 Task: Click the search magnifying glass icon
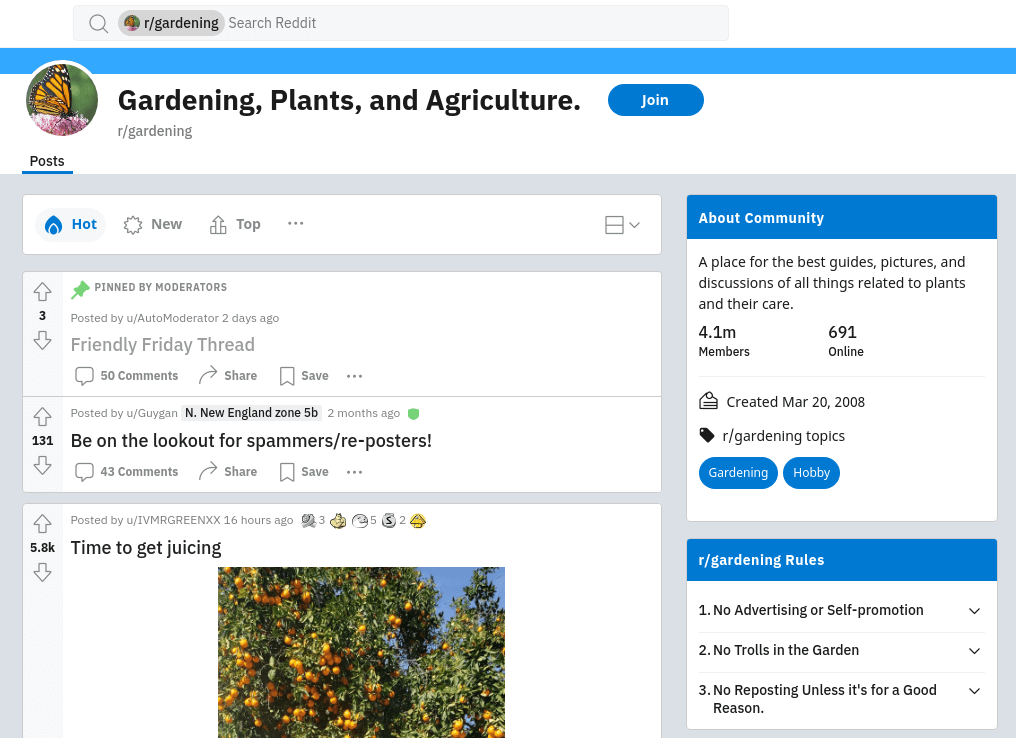98,24
